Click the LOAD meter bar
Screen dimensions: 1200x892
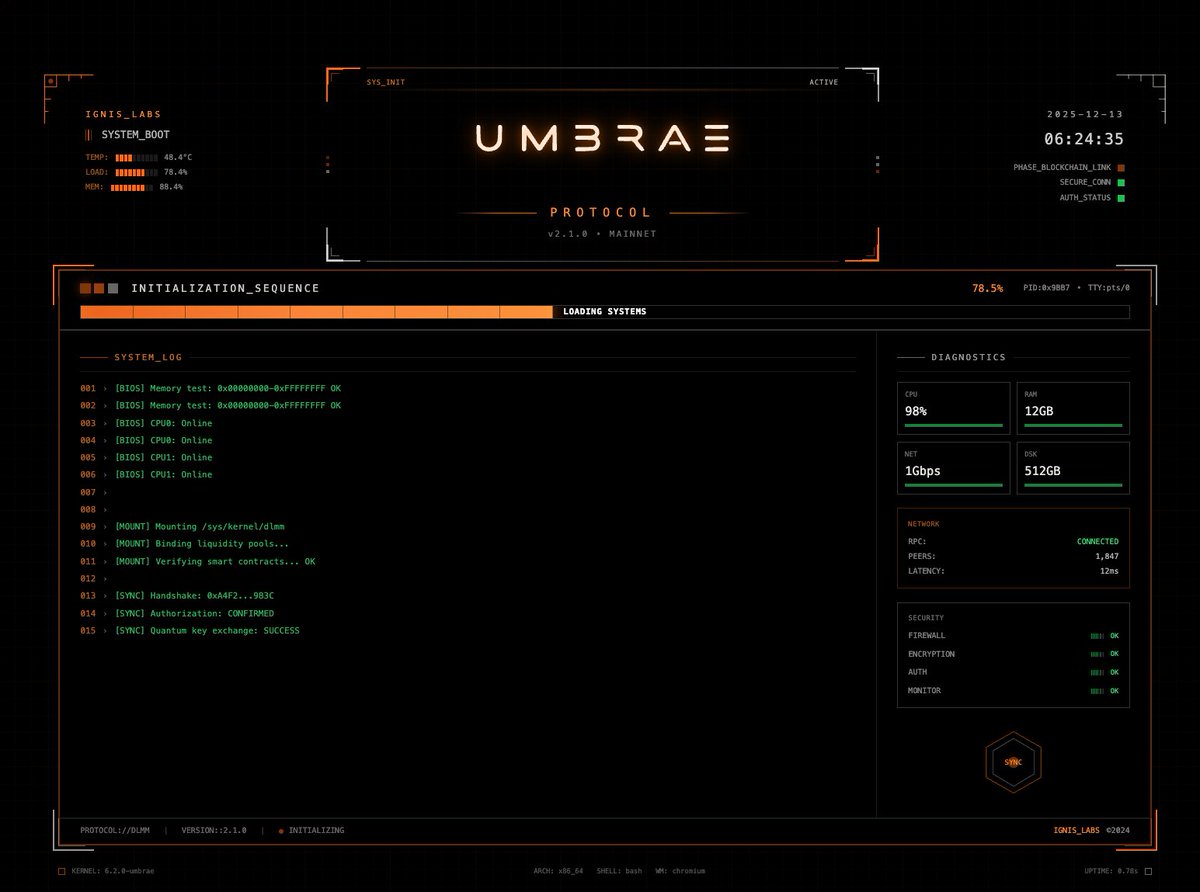137,172
